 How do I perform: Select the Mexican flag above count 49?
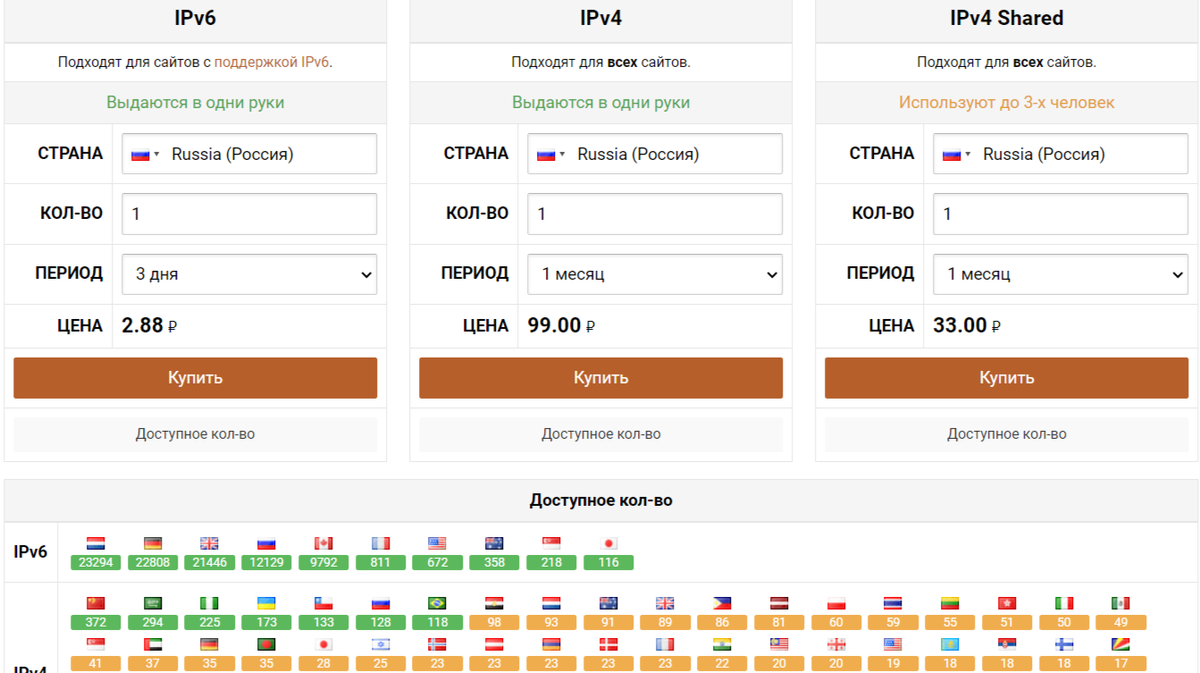click(1121, 604)
